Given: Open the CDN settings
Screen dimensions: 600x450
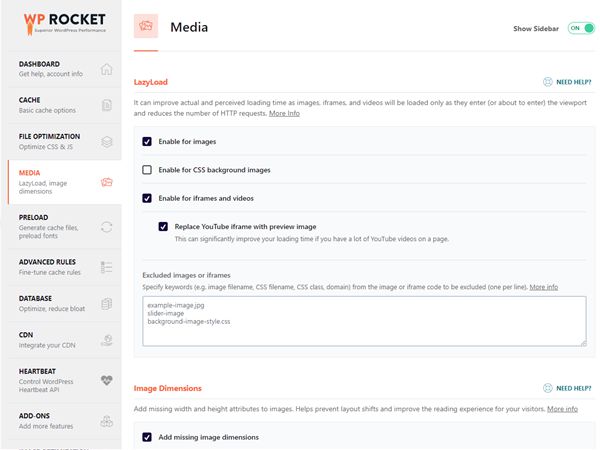Looking at the screenshot, I should 64,340.
